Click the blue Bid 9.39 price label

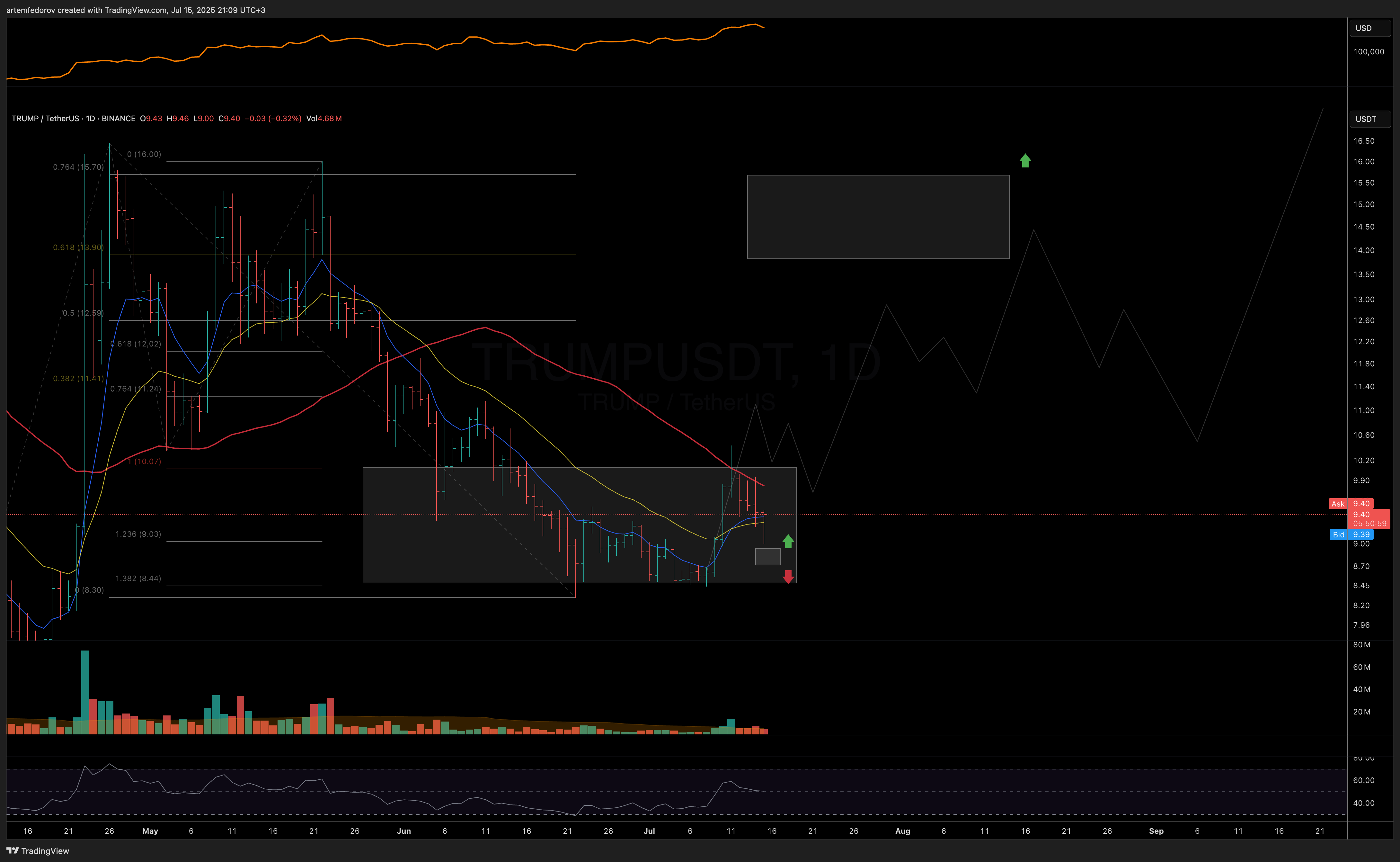[x=1351, y=534]
